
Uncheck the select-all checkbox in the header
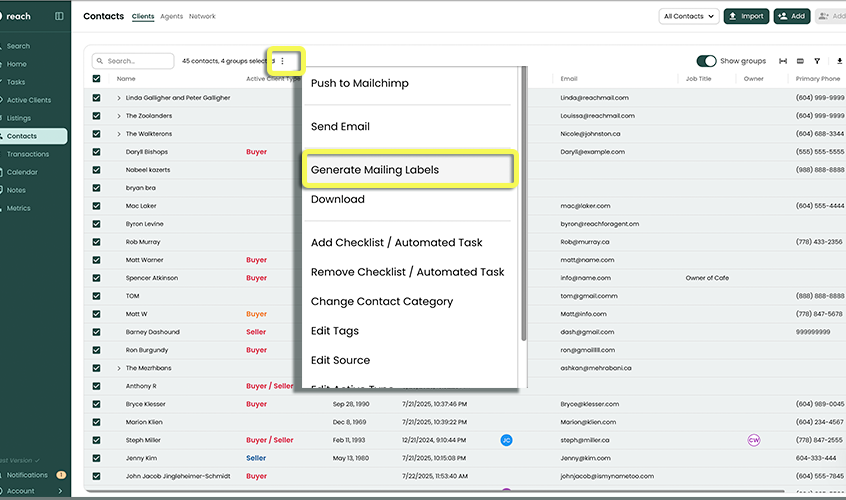(x=96, y=78)
